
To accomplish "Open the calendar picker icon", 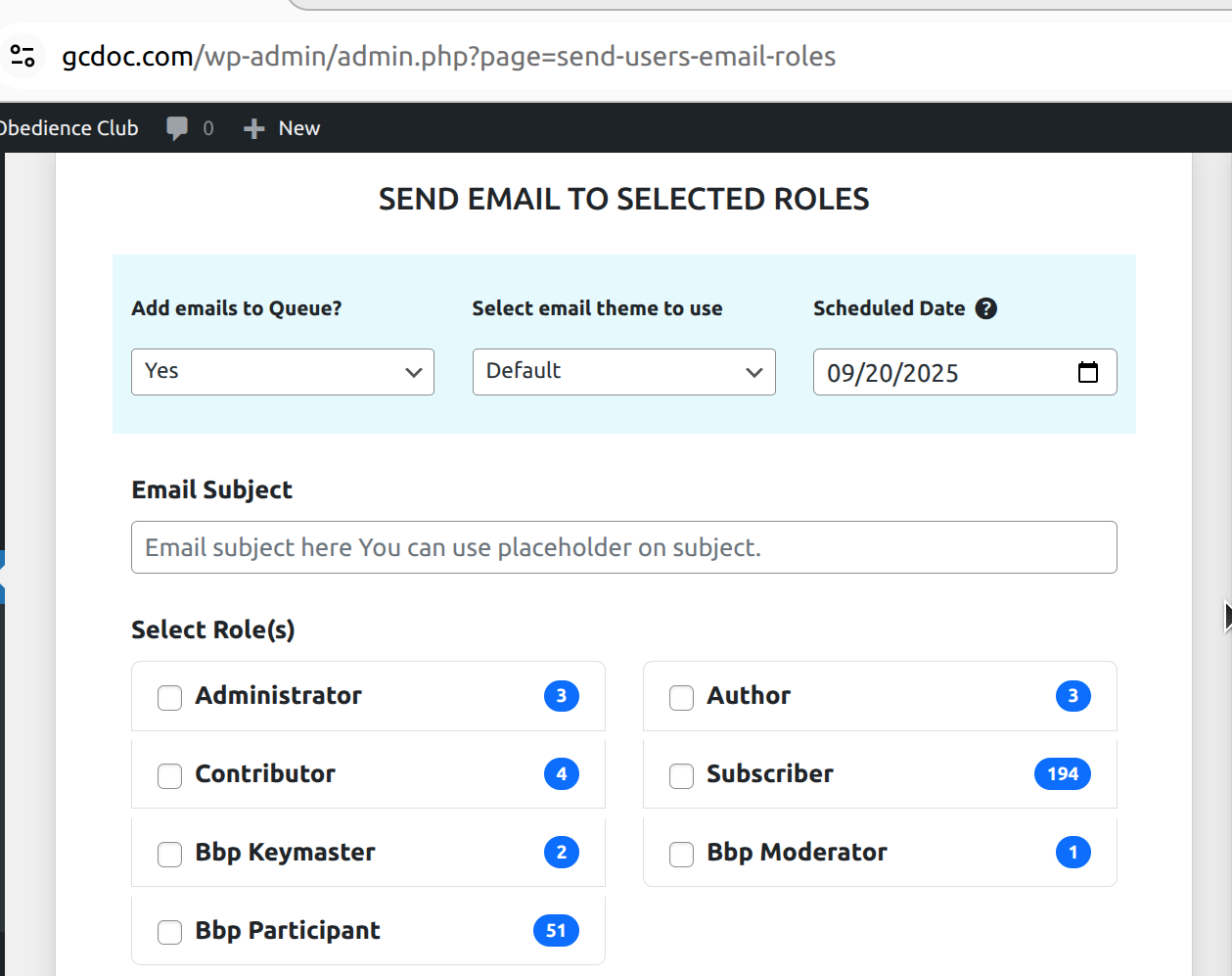I will pyautogui.click(x=1088, y=372).
